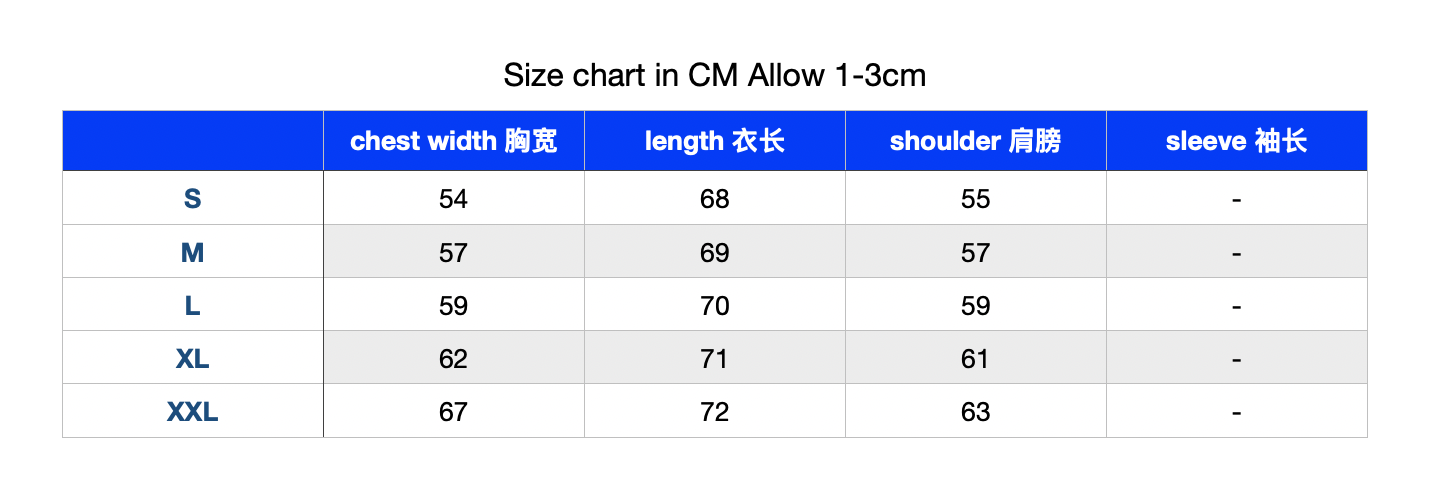Click the XXL size row label
The height and width of the screenshot is (494, 1436).
pyautogui.click(x=193, y=411)
